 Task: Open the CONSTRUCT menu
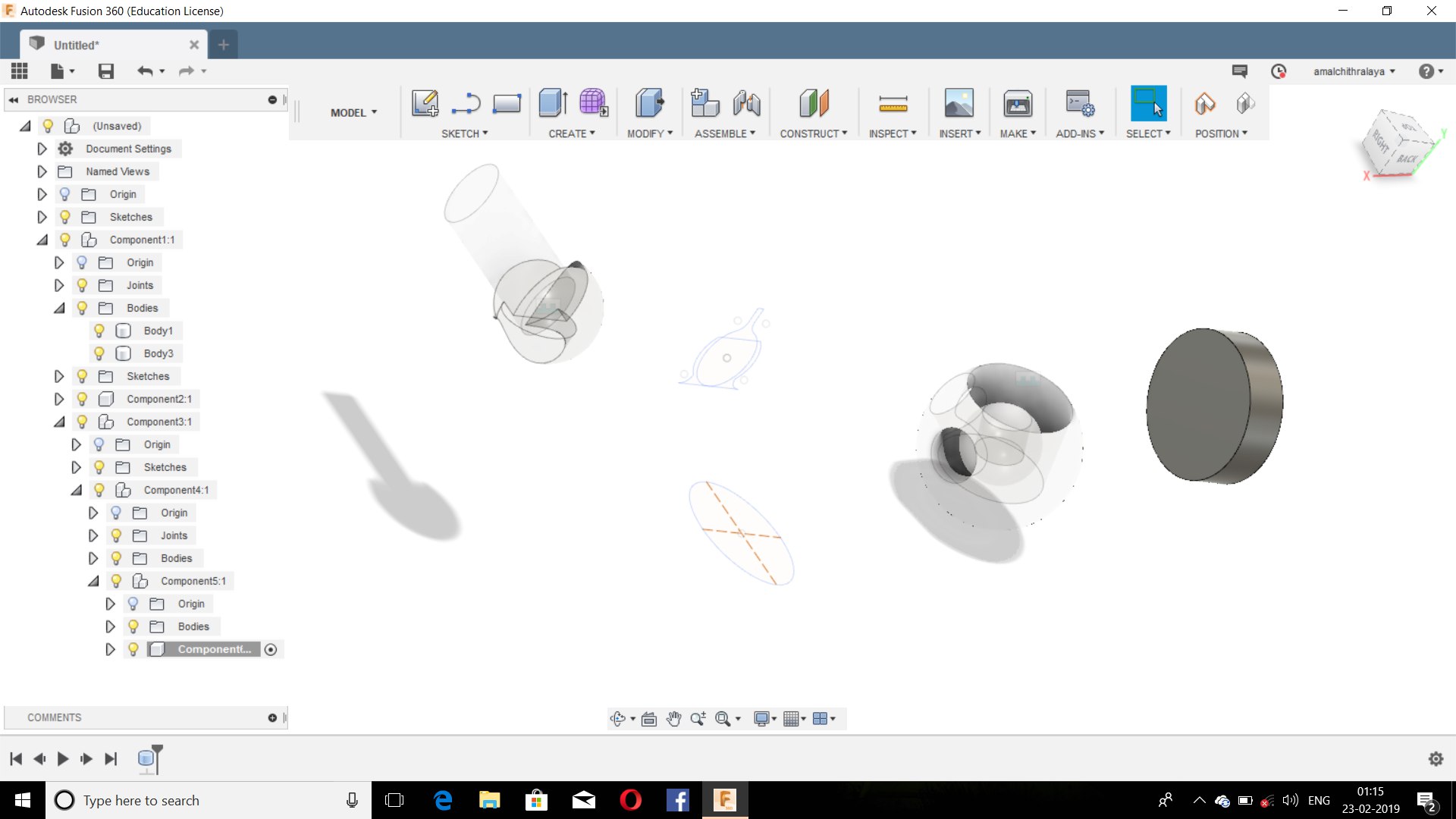(x=813, y=133)
